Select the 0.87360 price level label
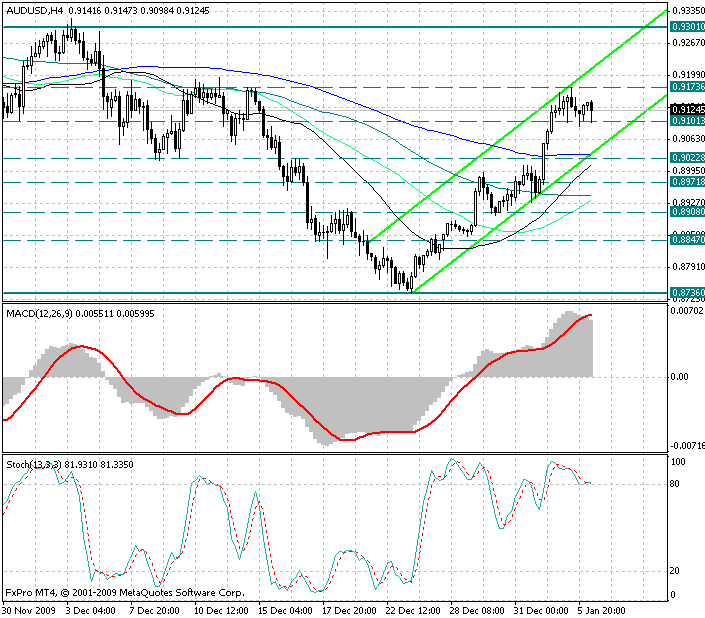 (x=687, y=293)
